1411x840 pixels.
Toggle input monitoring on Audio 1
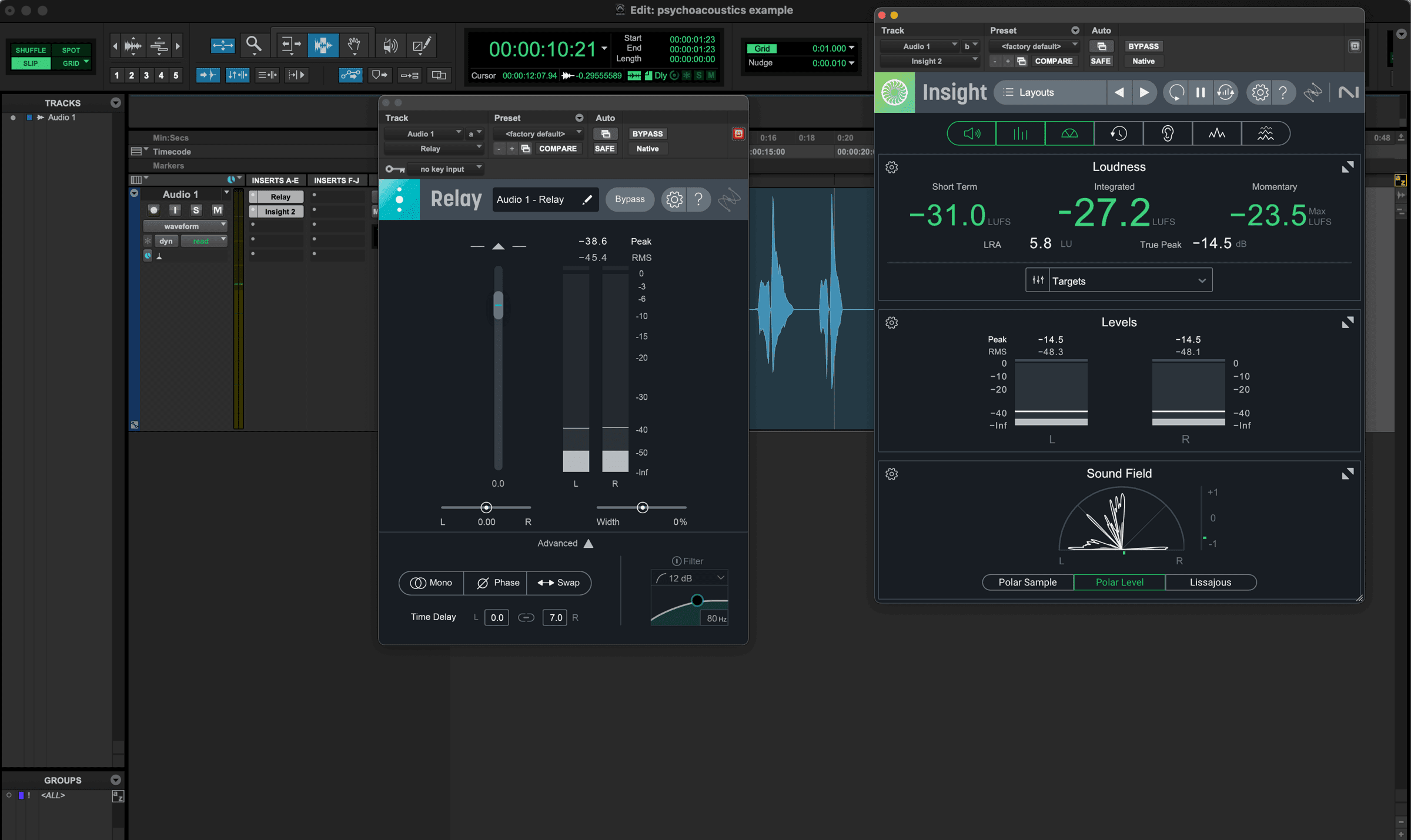pos(175,210)
